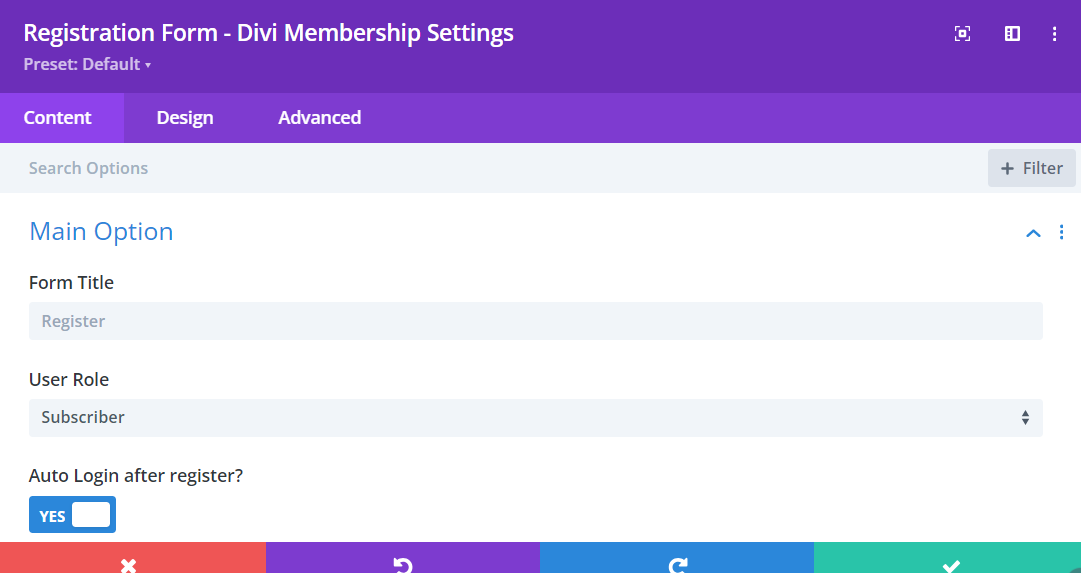Viewport: 1081px width, 573px height.
Task: Click the Search Options field
Action: tap(493, 168)
